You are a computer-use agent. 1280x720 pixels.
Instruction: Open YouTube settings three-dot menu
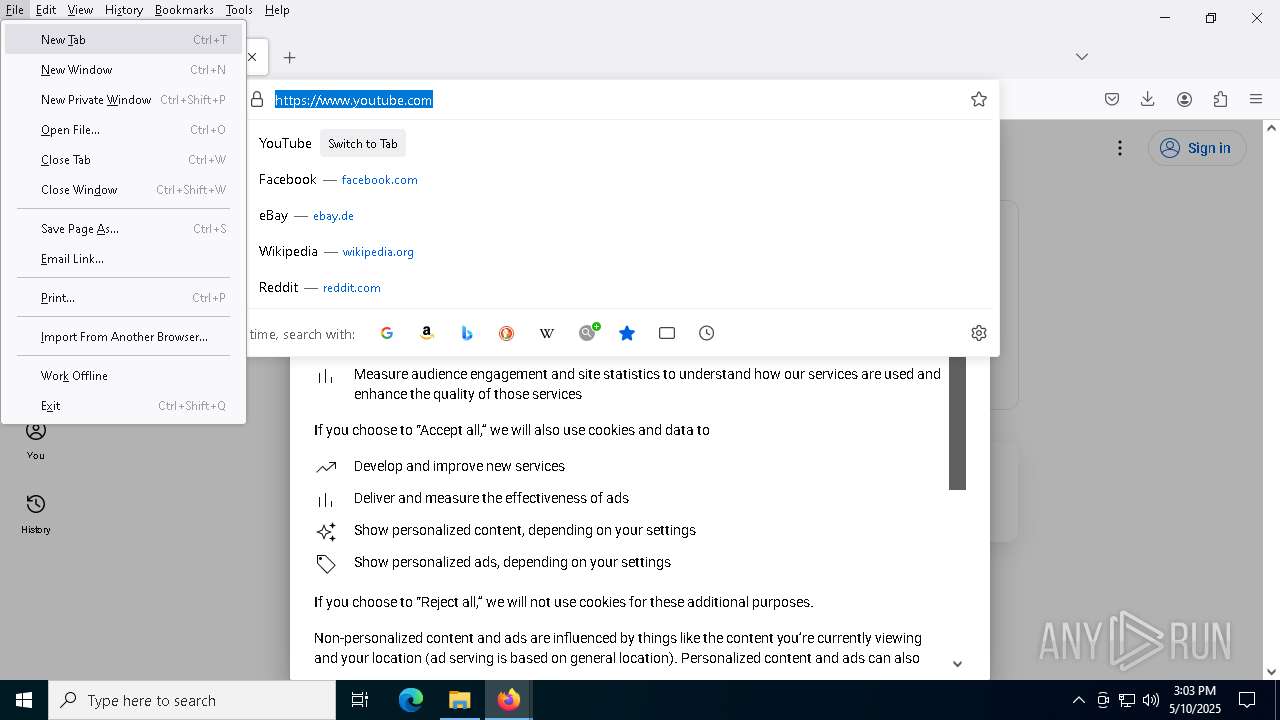1120,148
